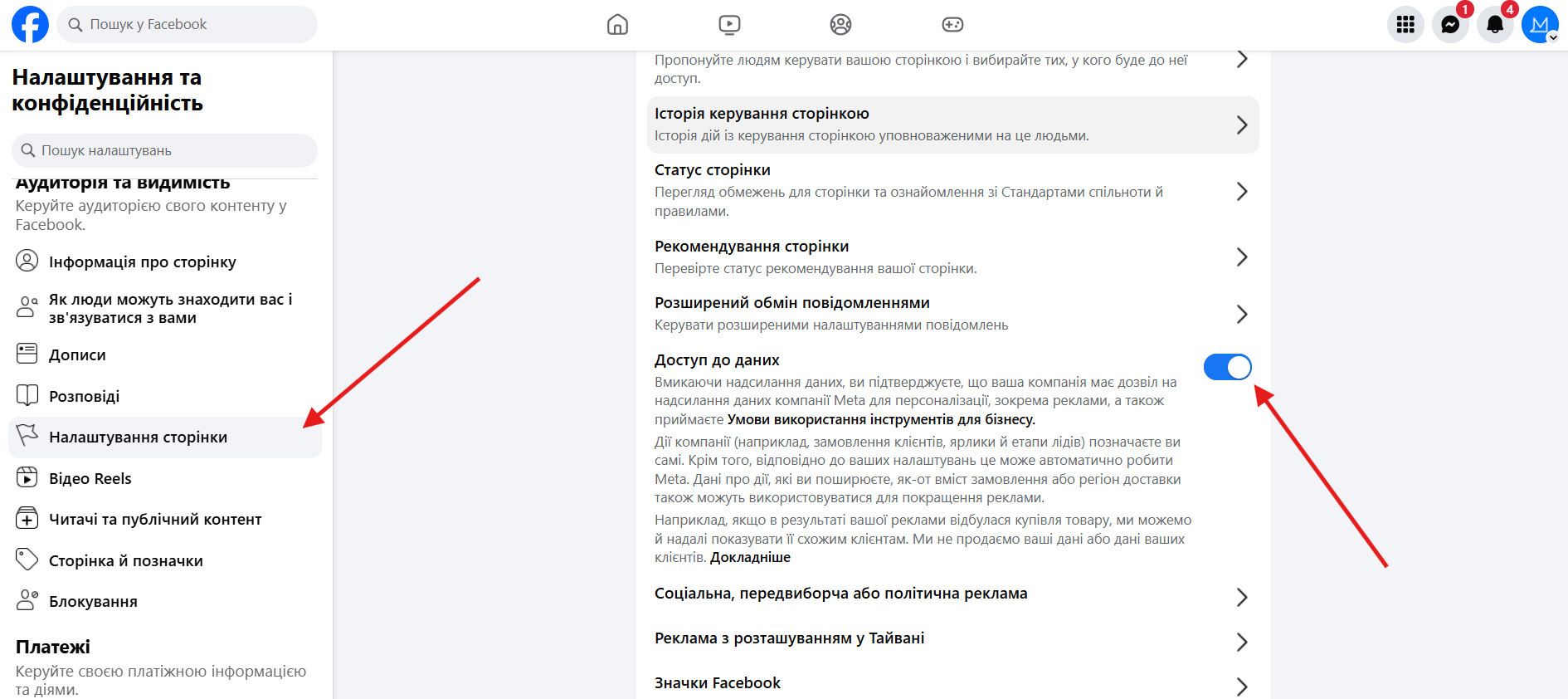Click the Пошук налаштувань search field
This screenshot has height=699, width=1568.
click(x=165, y=151)
